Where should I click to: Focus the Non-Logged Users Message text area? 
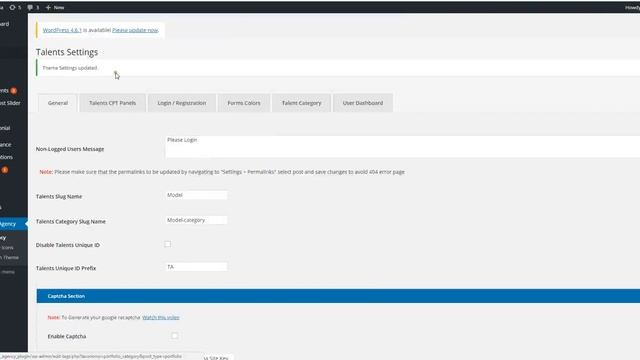click(x=402, y=147)
